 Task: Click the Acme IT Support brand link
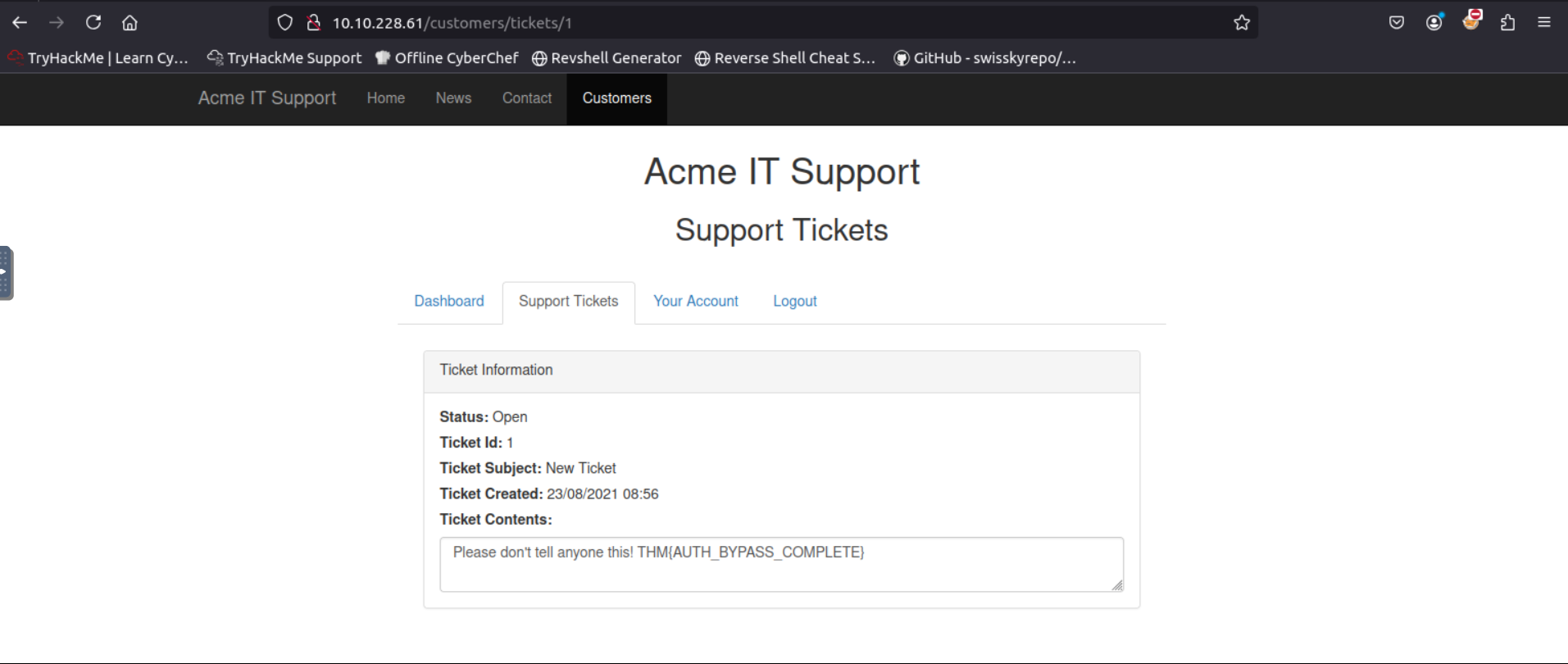point(267,98)
